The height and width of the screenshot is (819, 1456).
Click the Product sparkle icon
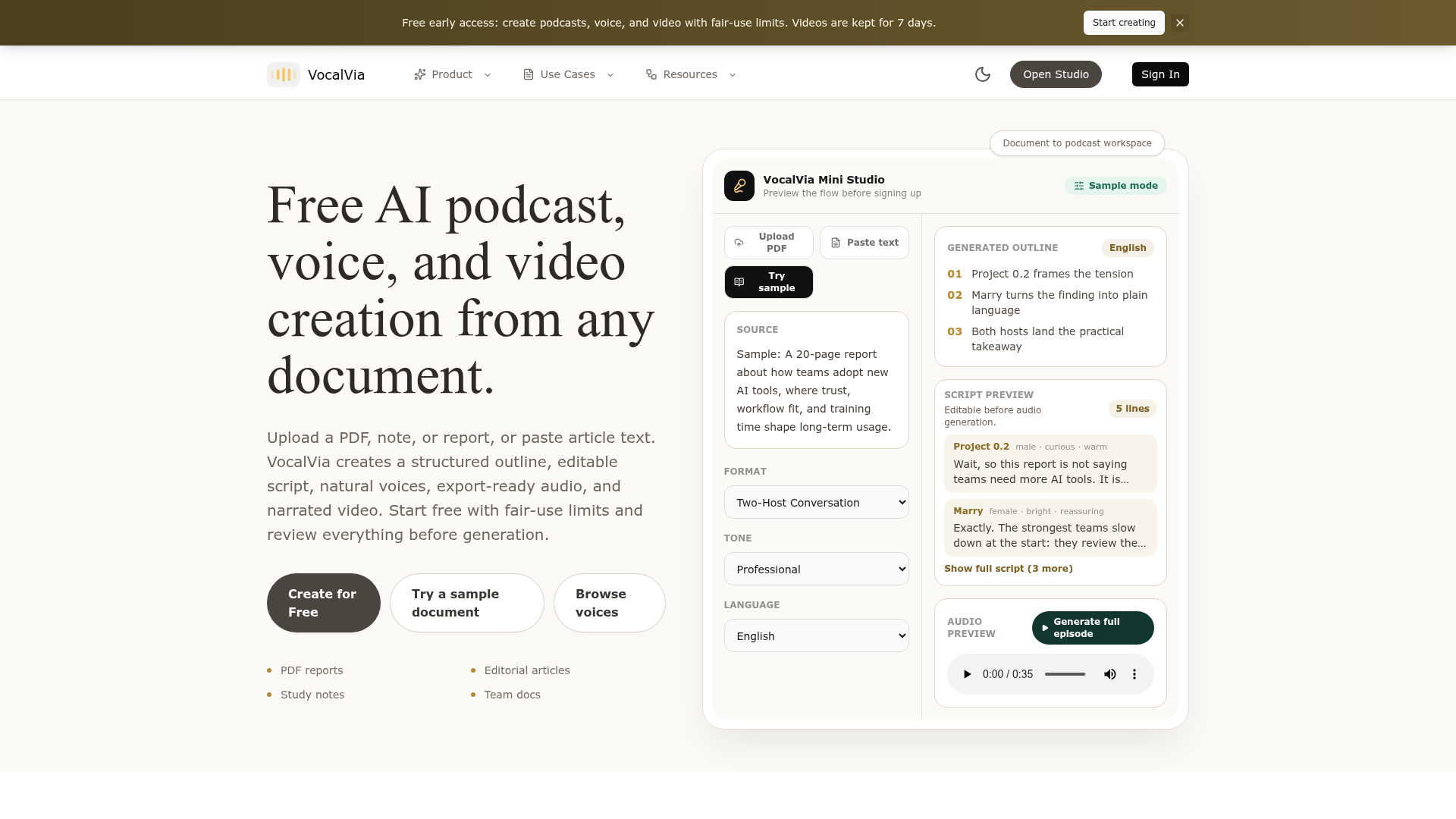pos(420,74)
